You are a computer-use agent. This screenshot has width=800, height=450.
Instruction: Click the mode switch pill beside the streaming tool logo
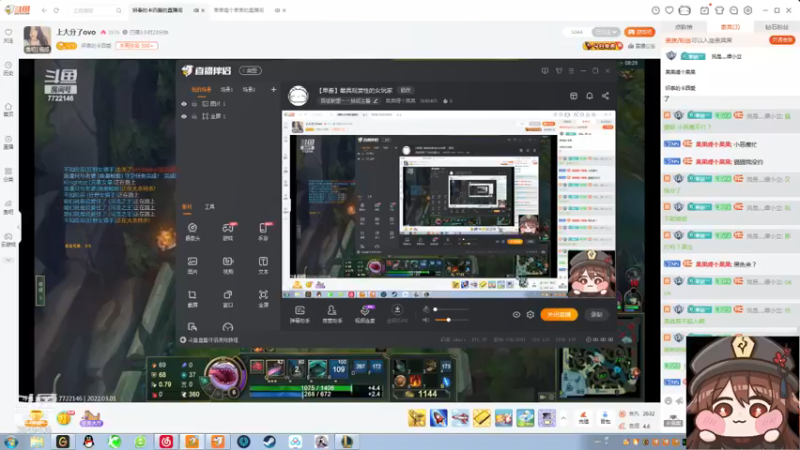(251, 70)
